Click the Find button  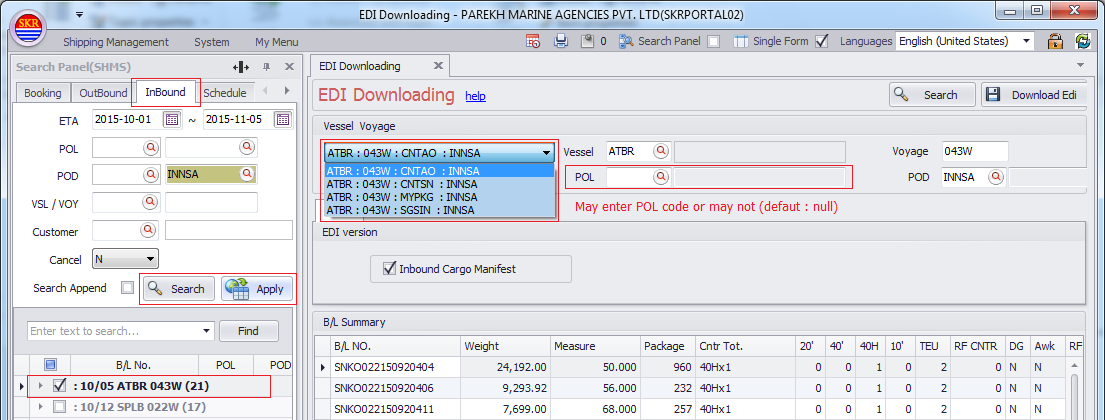pyautogui.click(x=248, y=331)
